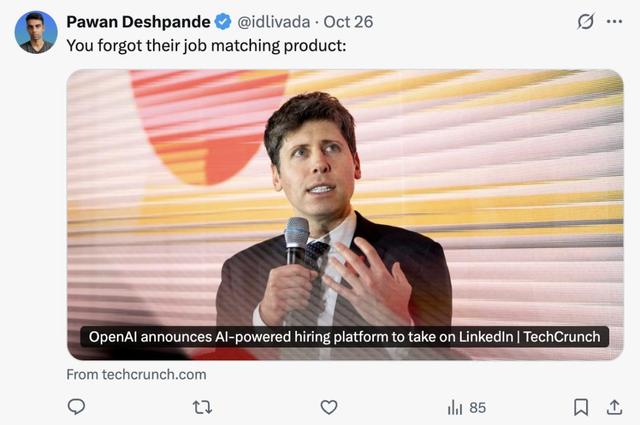This screenshot has height=425, width=640.
Task: Open the three-dot More options menu
Action: (614, 22)
